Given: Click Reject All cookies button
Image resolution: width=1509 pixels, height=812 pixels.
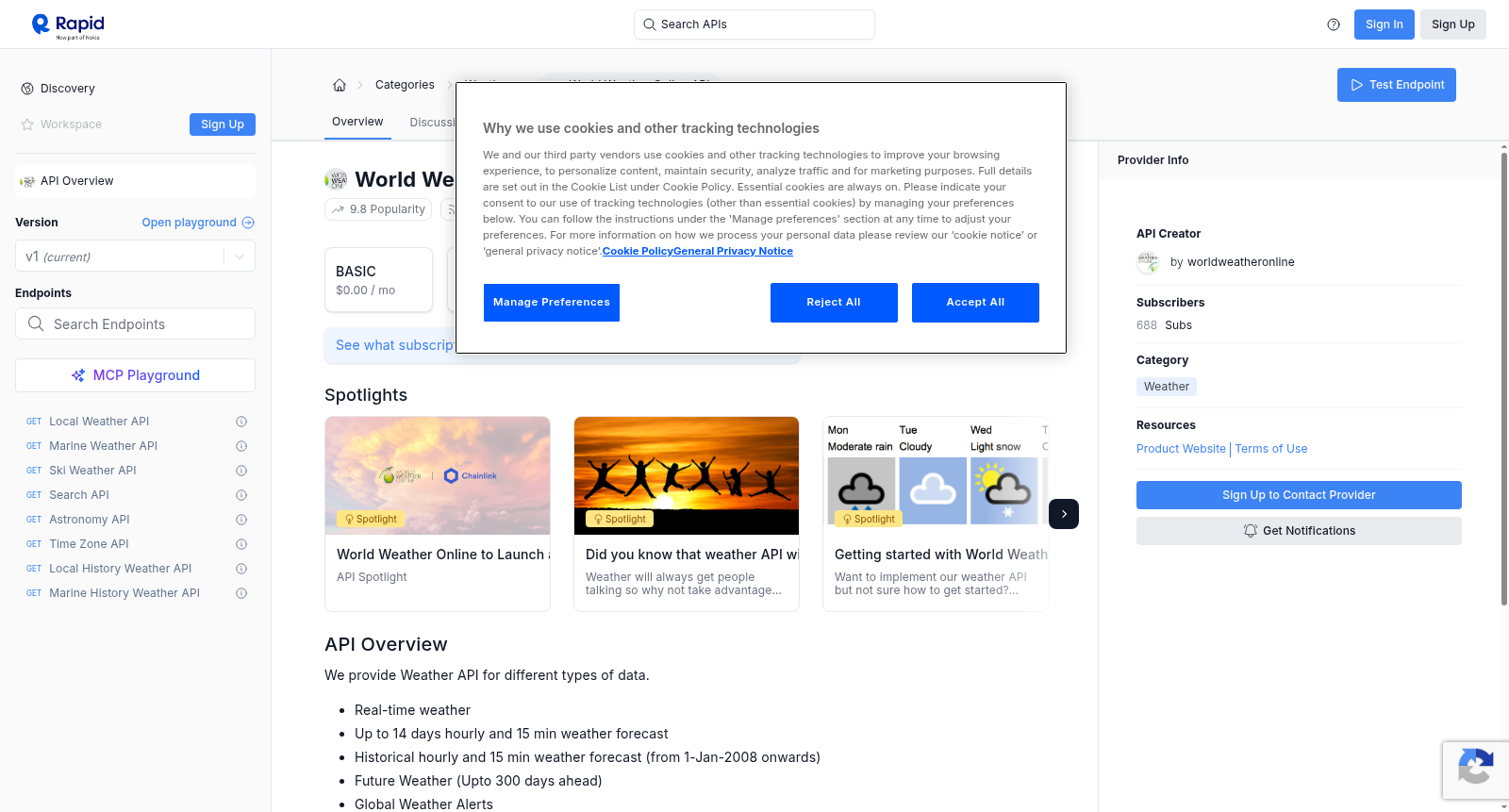Looking at the screenshot, I should point(834,303).
